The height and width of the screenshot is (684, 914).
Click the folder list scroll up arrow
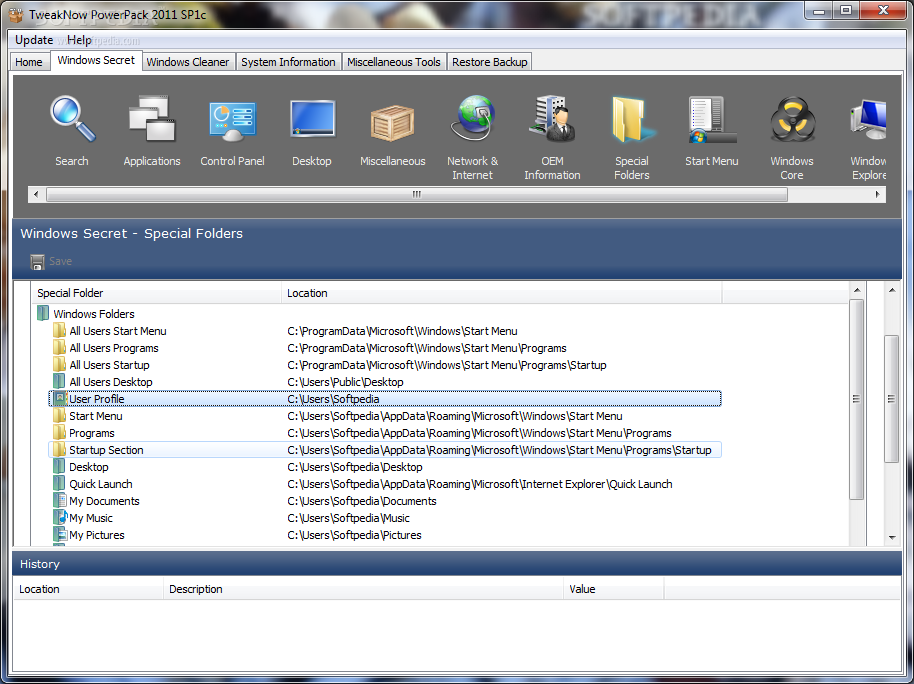(x=856, y=290)
